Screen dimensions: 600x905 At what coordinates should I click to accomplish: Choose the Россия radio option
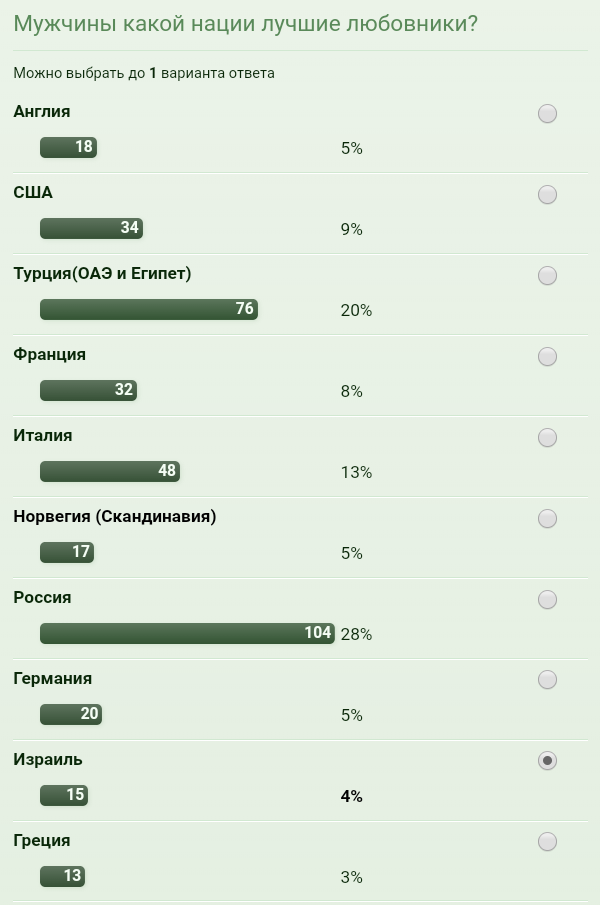click(547, 600)
